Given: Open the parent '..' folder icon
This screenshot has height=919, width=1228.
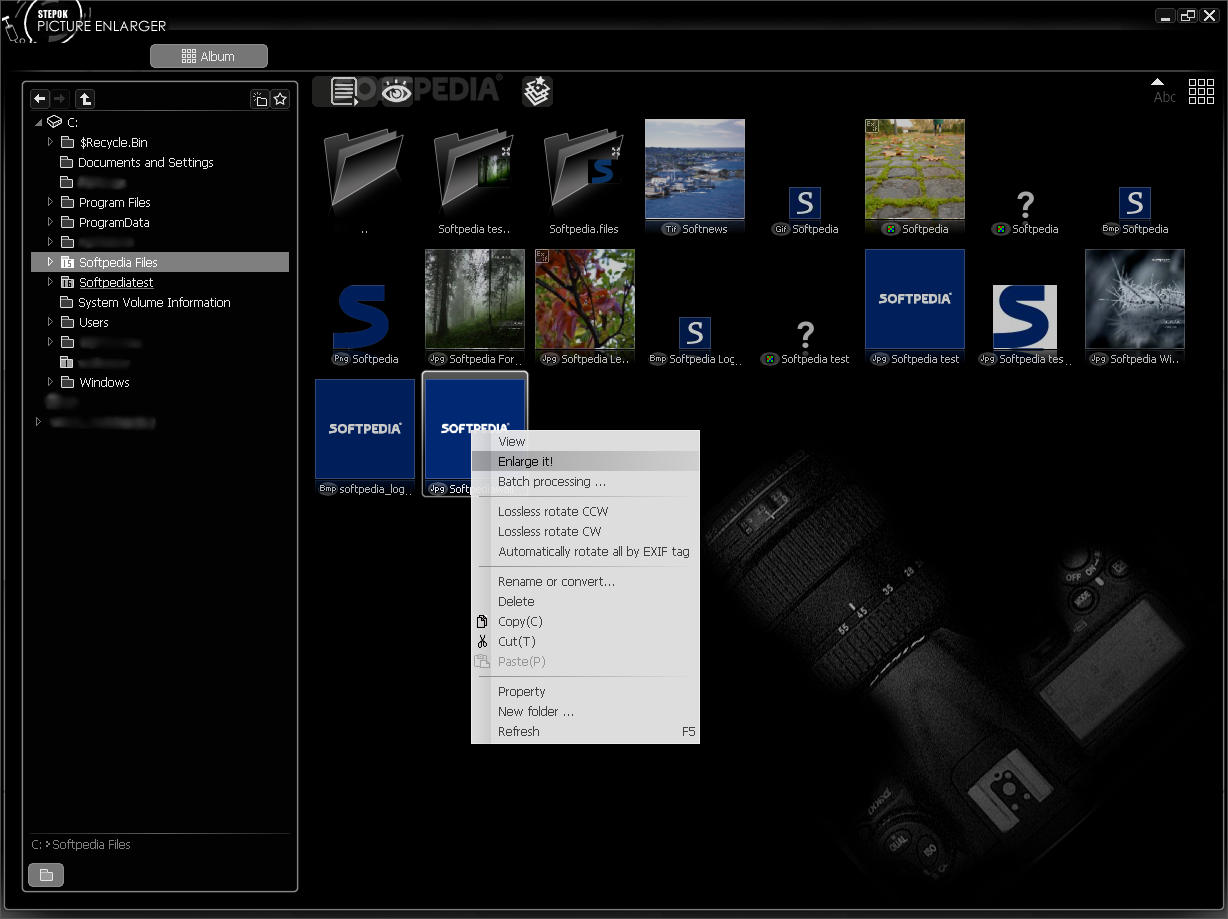Looking at the screenshot, I should click(x=364, y=172).
